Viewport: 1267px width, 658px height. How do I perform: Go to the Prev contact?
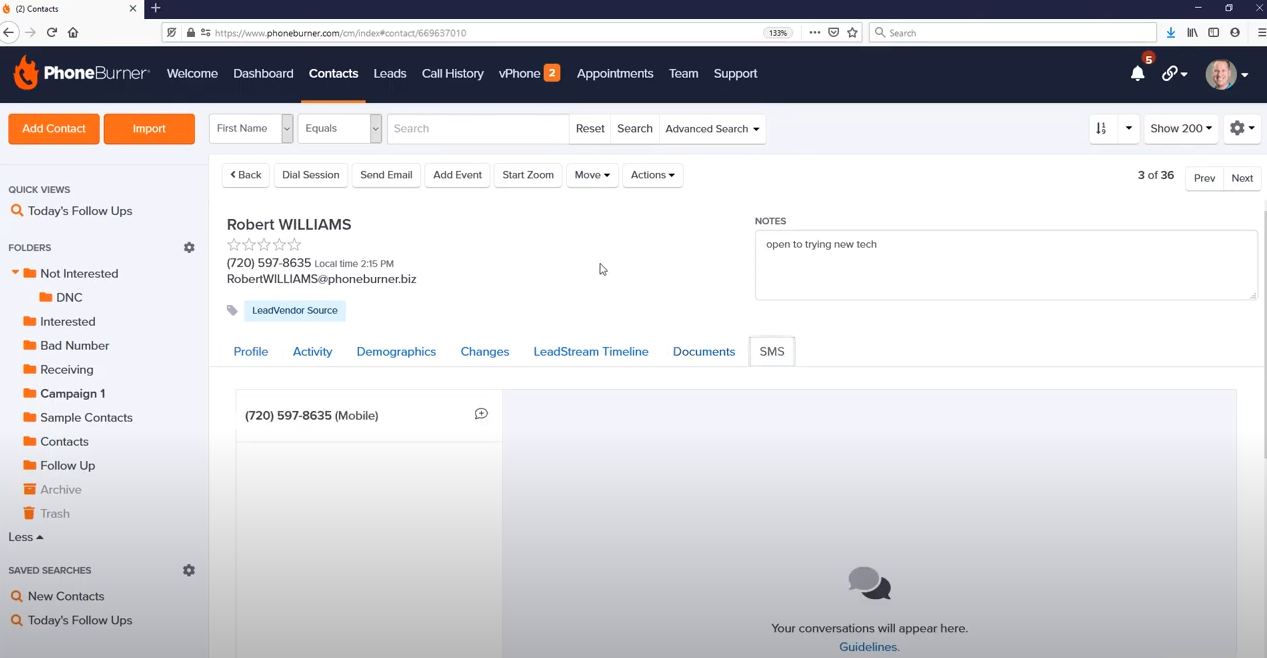(1205, 178)
